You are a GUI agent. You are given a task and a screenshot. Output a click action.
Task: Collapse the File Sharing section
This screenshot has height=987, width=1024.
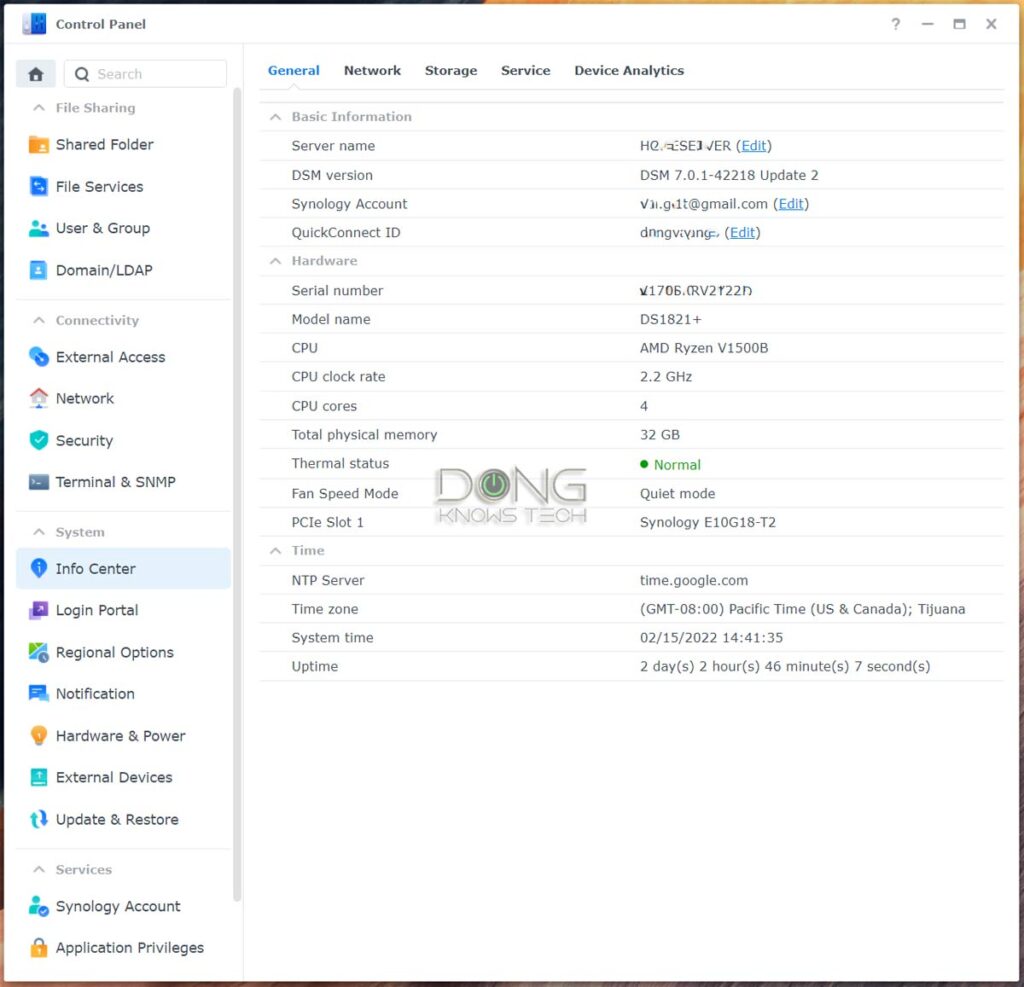(39, 108)
